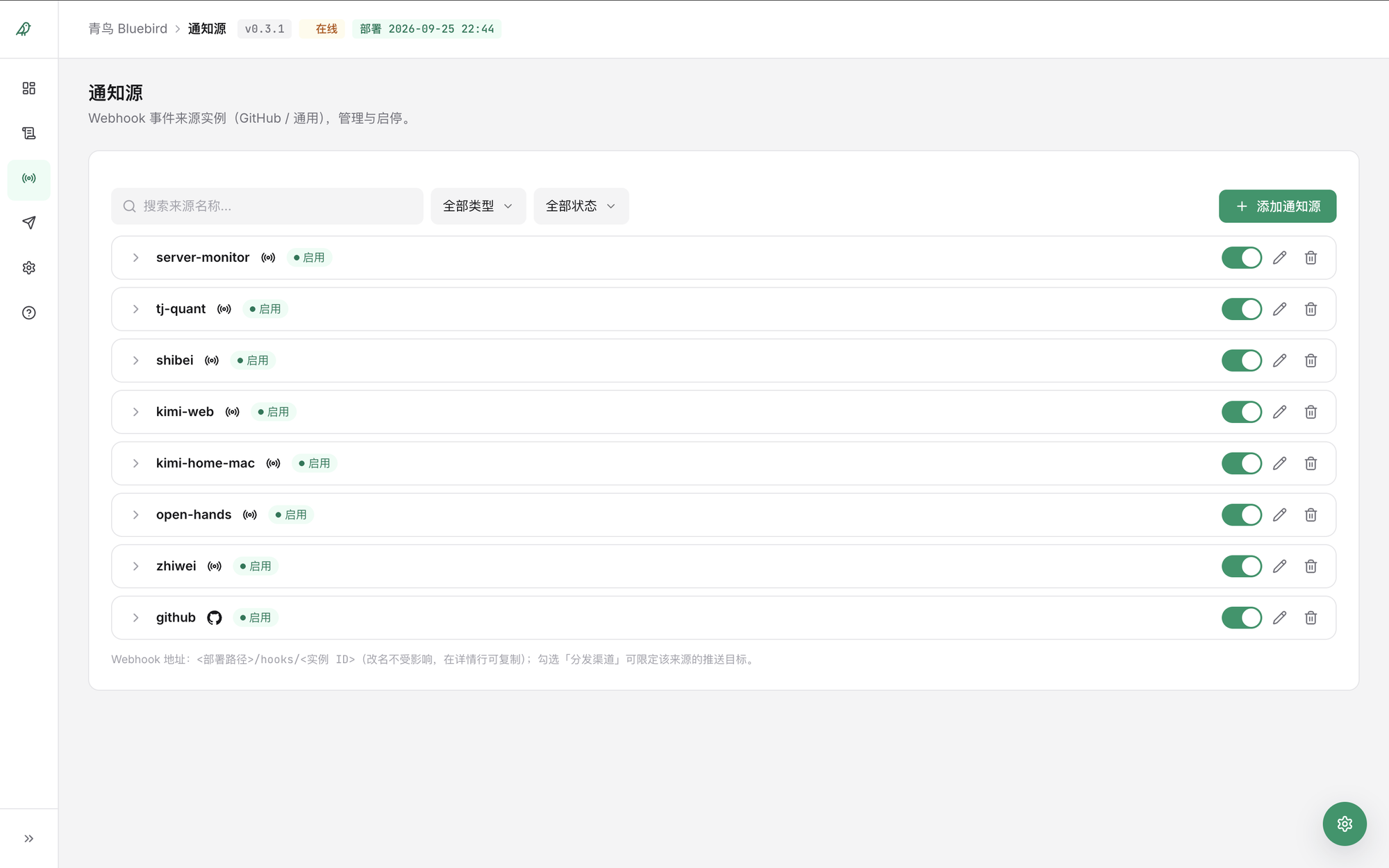Expand the zhiwei row details
Viewport: 1389px width, 868px height.
[135, 566]
